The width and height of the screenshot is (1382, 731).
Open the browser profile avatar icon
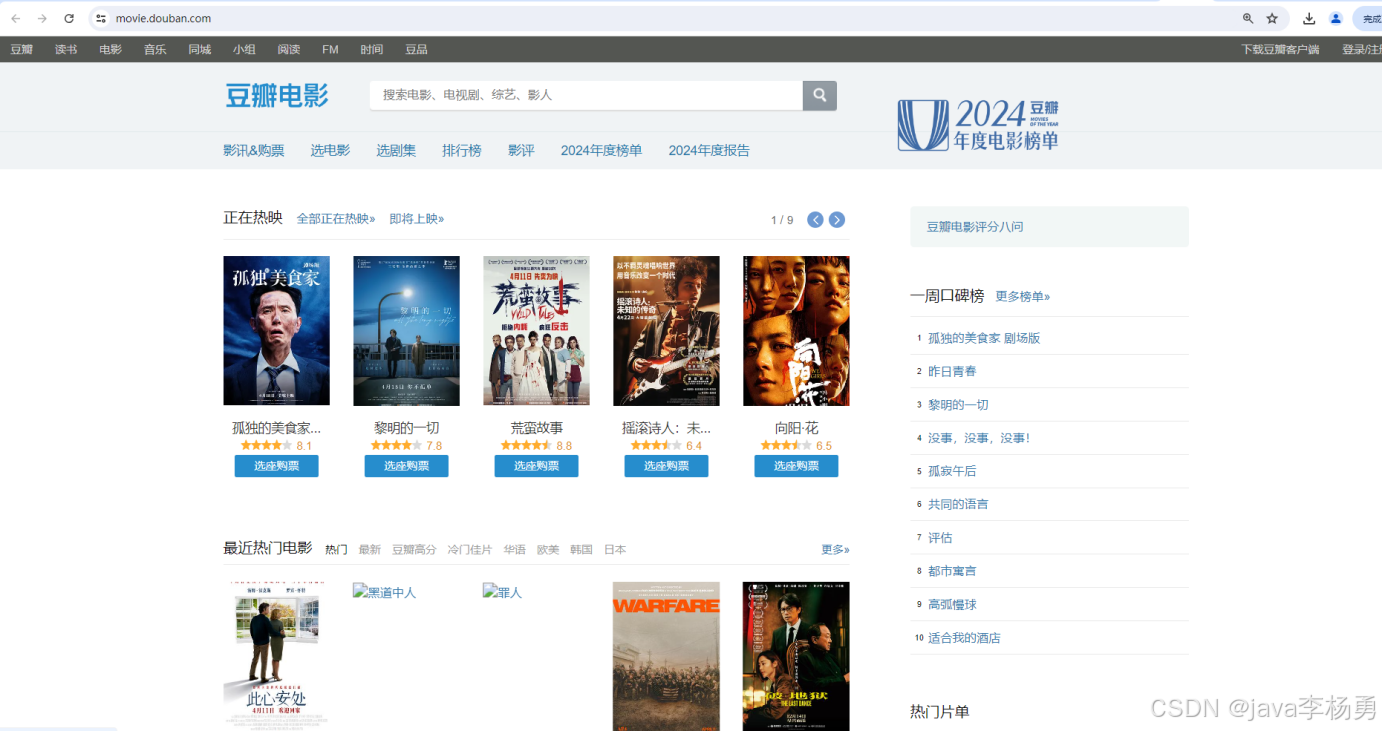point(1336,18)
